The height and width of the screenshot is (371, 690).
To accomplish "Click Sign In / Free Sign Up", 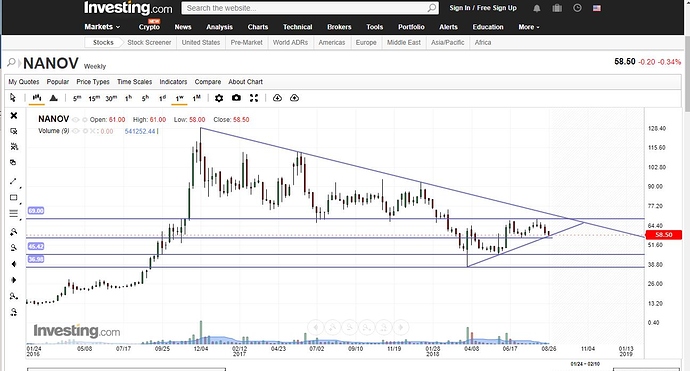I will 483,8.
